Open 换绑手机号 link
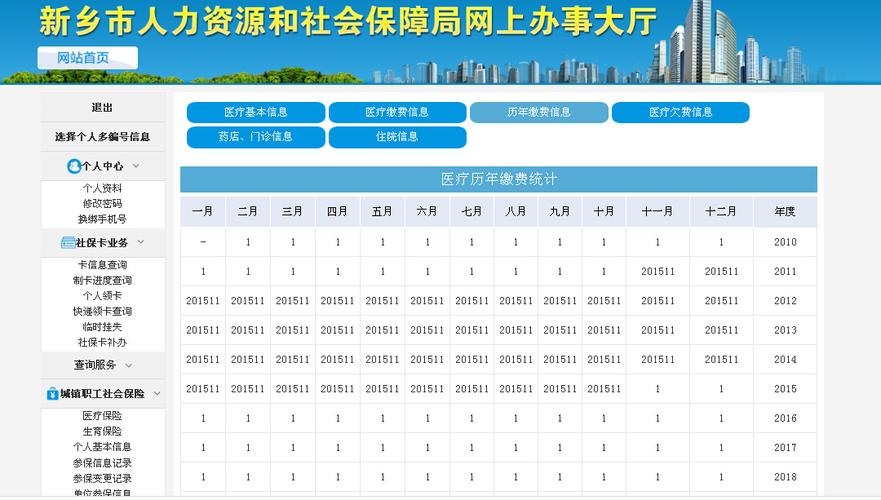The image size is (881, 500). pyautogui.click(x=102, y=219)
